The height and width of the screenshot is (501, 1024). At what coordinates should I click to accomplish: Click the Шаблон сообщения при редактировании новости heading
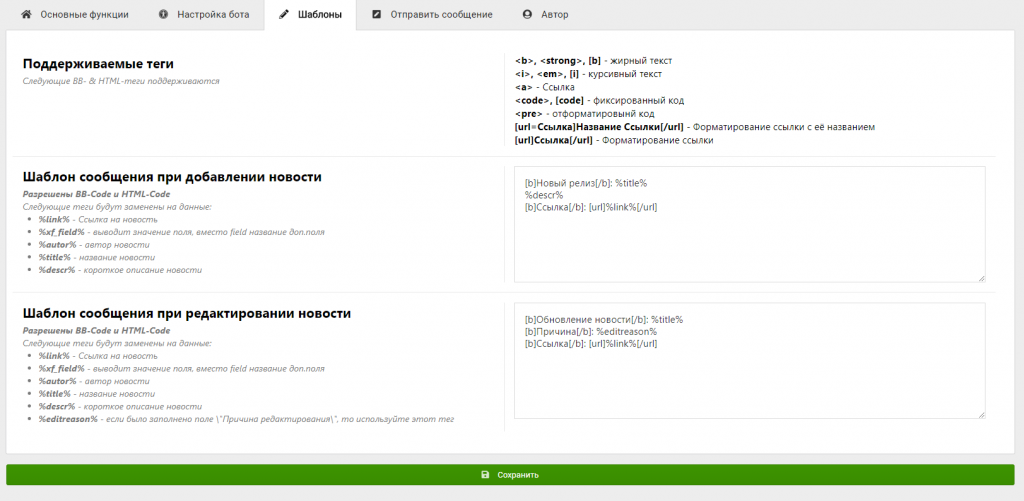187,313
